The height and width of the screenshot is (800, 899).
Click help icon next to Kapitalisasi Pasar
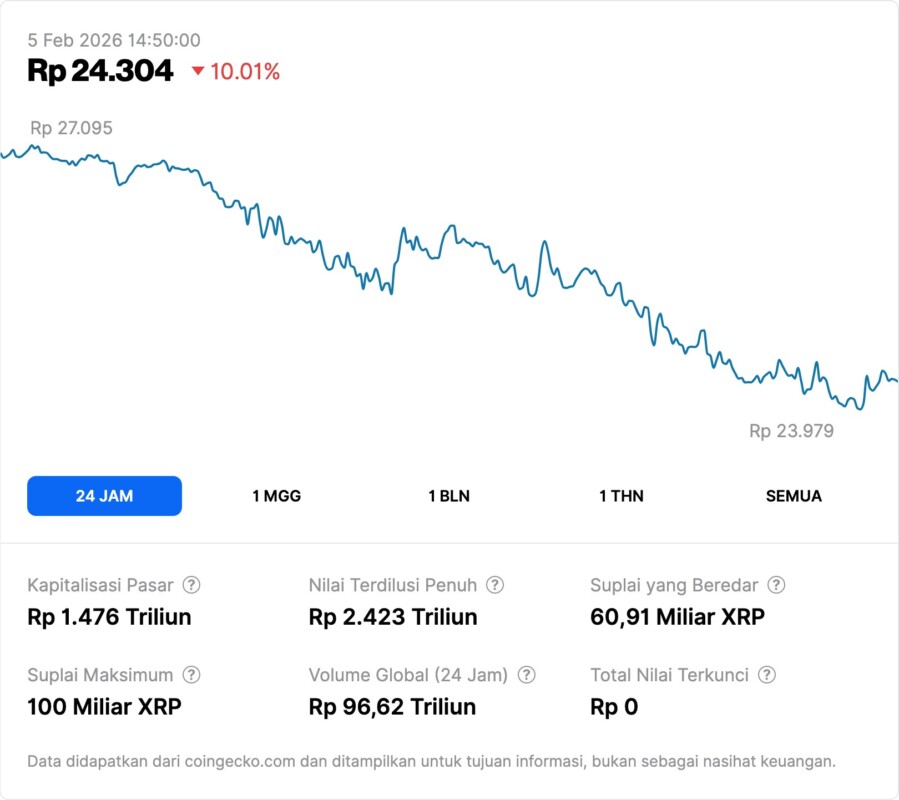point(191,585)
